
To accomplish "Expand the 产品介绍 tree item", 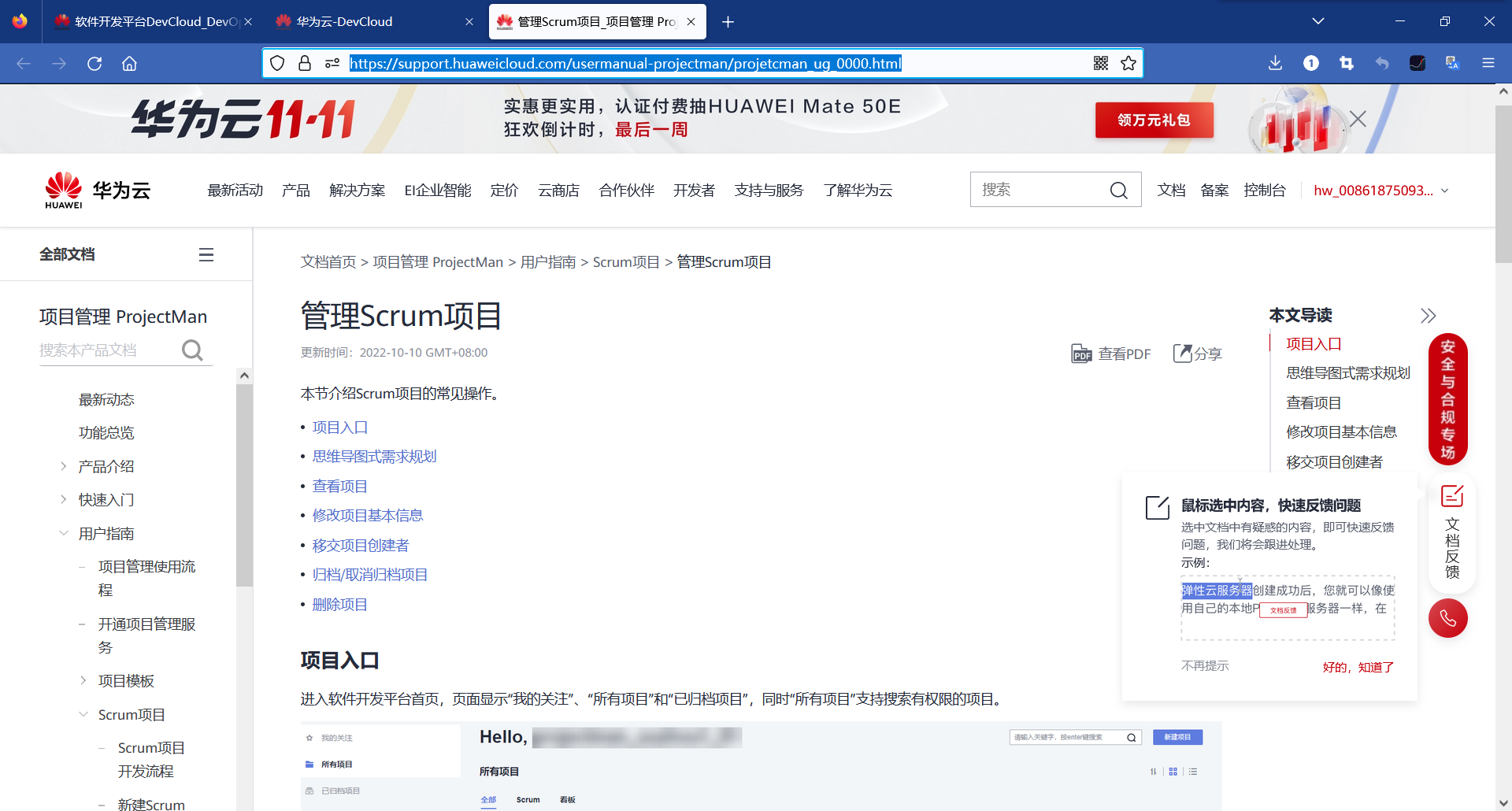I will point(64,465).
